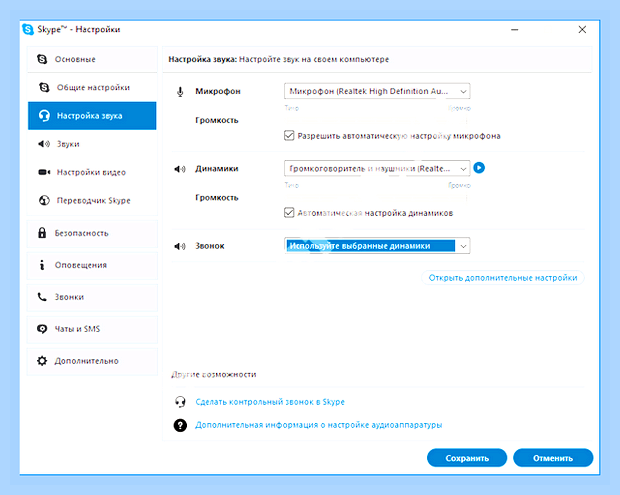Open the Звуки settings page
Image resolution: width=620 pixels, height=495 pixels.
click(x=92, y=144)
